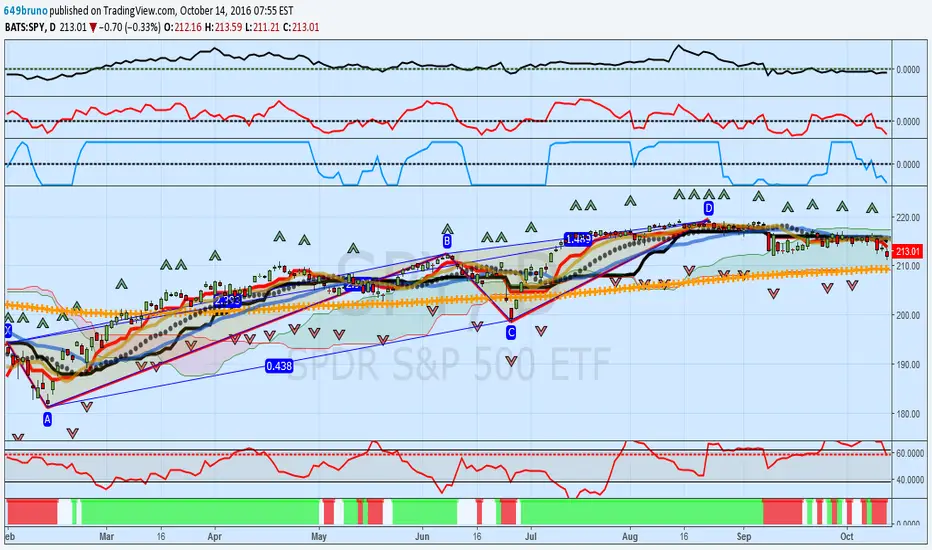Select the X pattern point at left edge

click(x=8, y=331)
